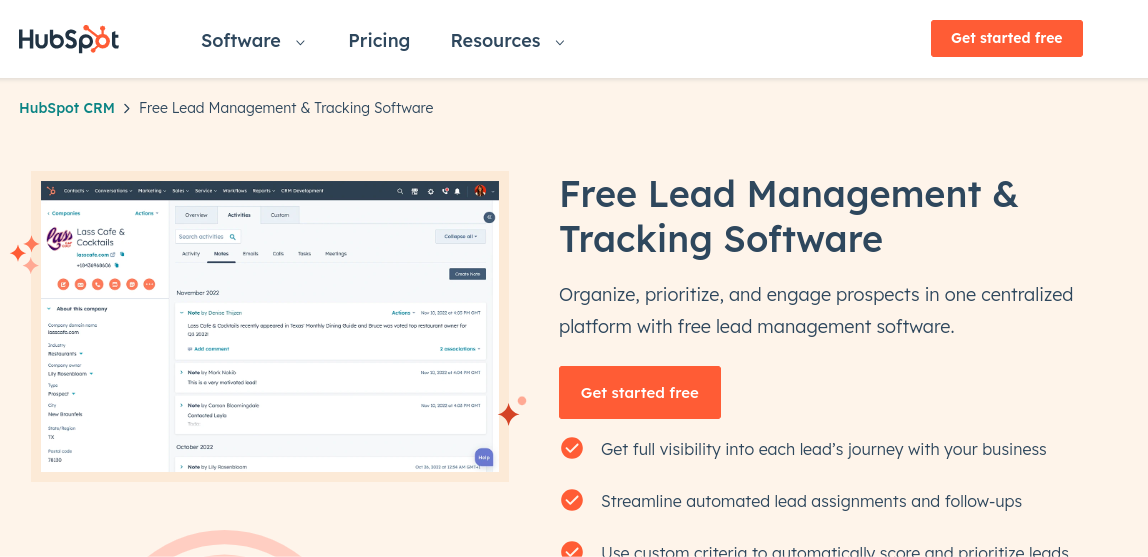The height and width of the screenshot is (557, 1148).
Task: Click the Get started free button below the description
Action: coord(640,392)
